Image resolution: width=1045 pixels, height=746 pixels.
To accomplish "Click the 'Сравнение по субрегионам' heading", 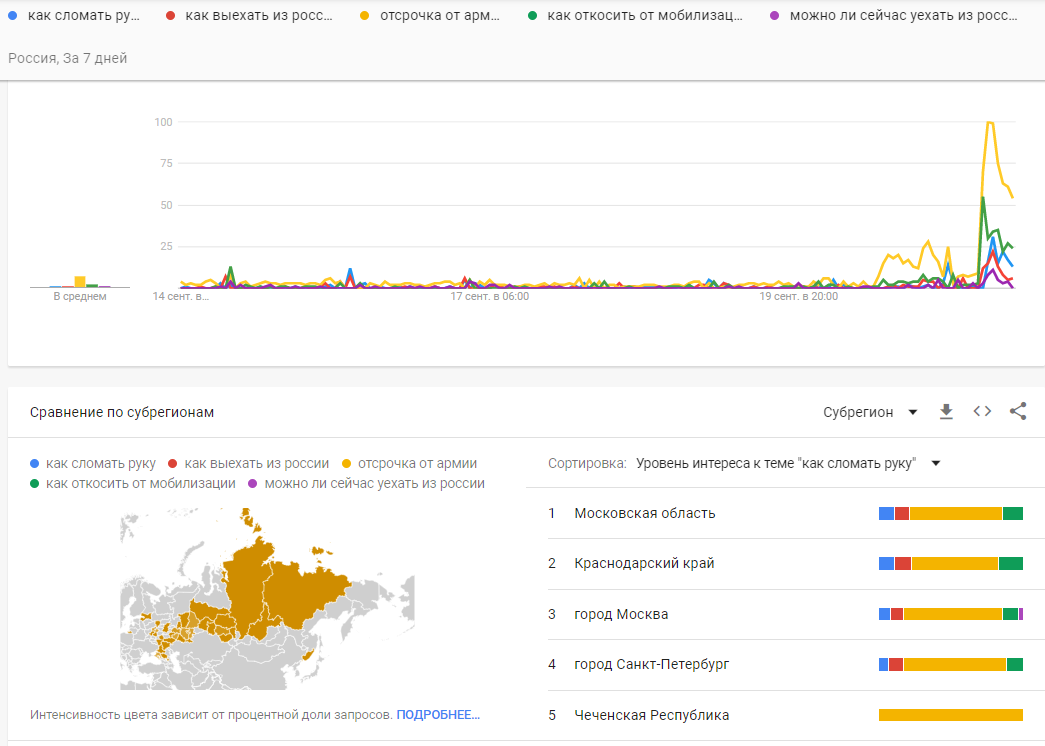I will coord(122,412).
